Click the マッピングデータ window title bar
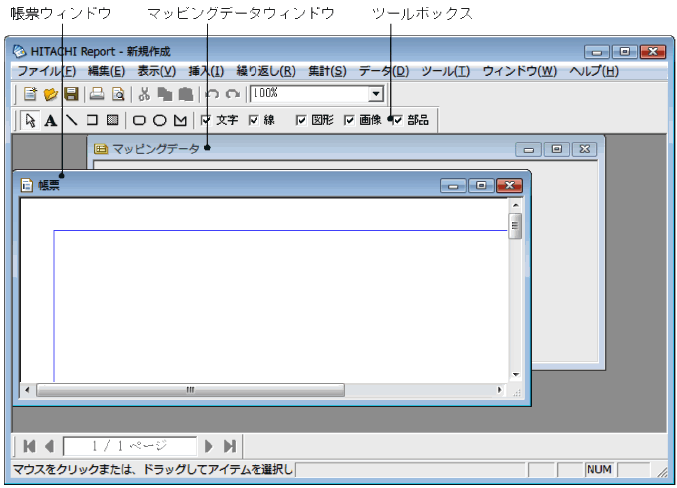The image size is (677, 488). click(345, 149)
